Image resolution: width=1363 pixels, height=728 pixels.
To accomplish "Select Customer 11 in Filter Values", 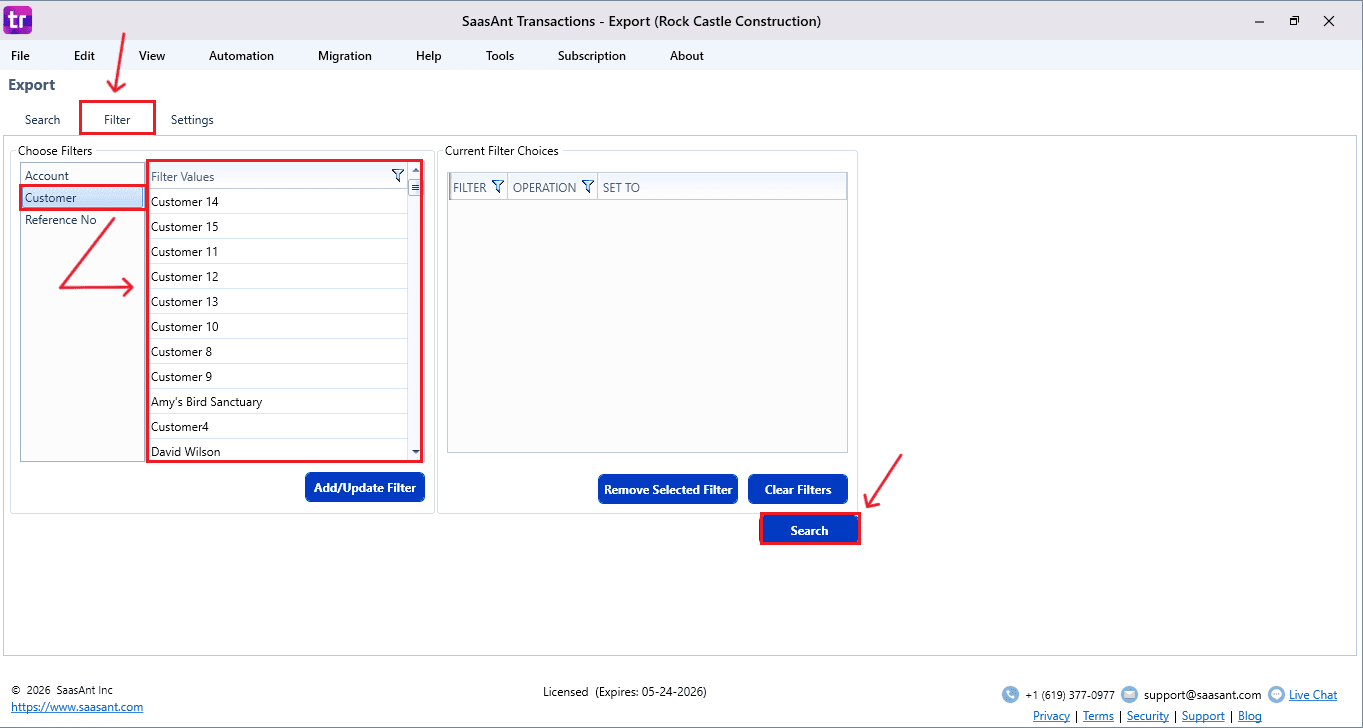I will pyautogui.click(x=278, y=252).
